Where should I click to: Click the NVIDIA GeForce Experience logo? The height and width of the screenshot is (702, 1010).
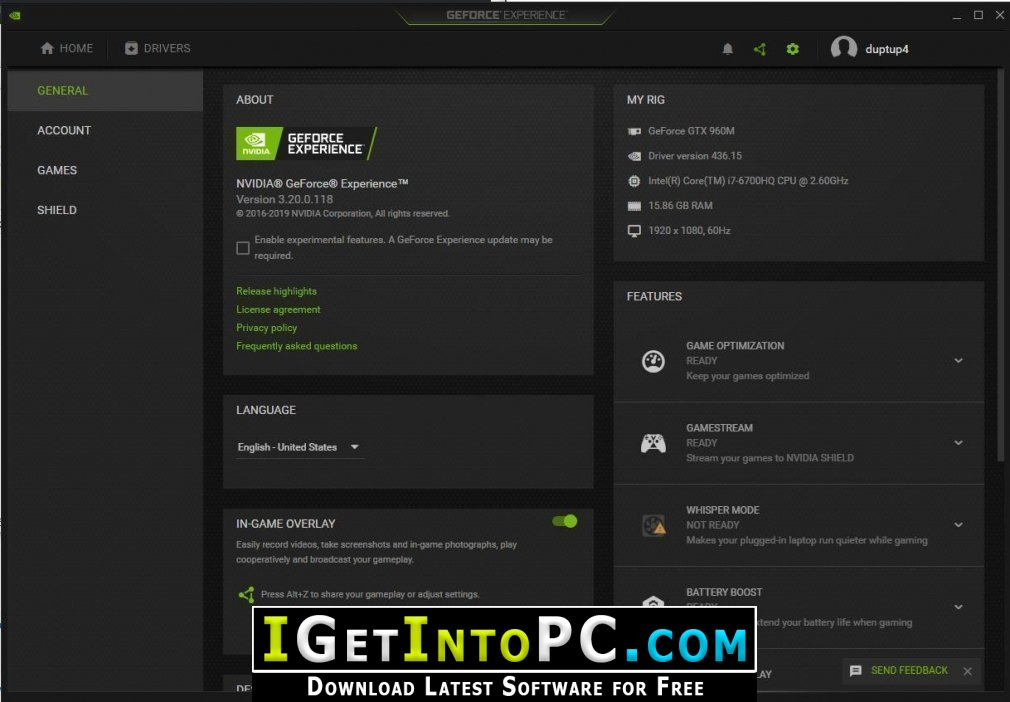click(306, 144)
